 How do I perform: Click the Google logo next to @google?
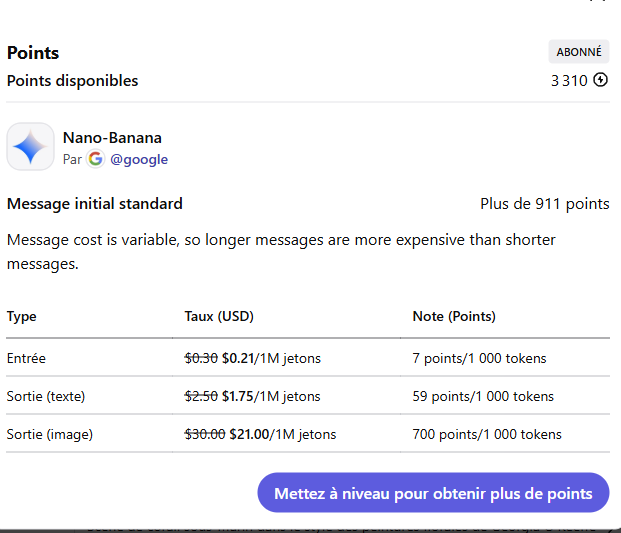[x=95, y=159]
